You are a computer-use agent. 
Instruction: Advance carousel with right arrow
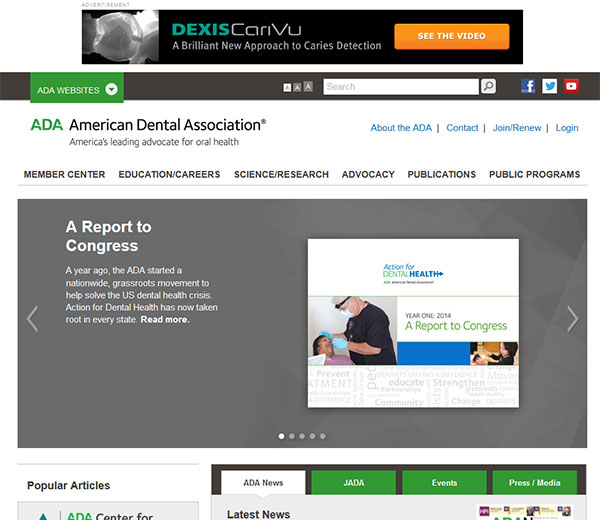click(x=572, y=319)
